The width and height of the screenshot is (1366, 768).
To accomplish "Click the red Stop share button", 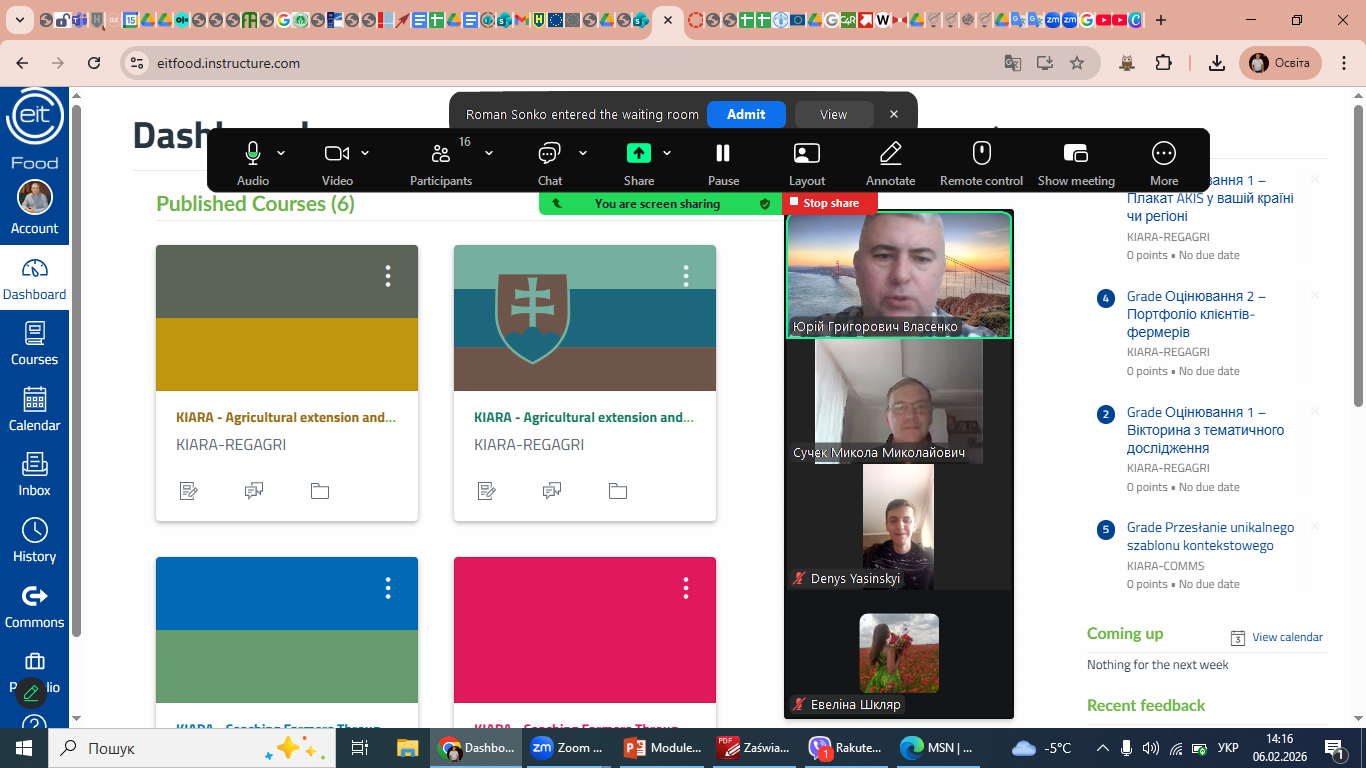I will pos(830,203).
